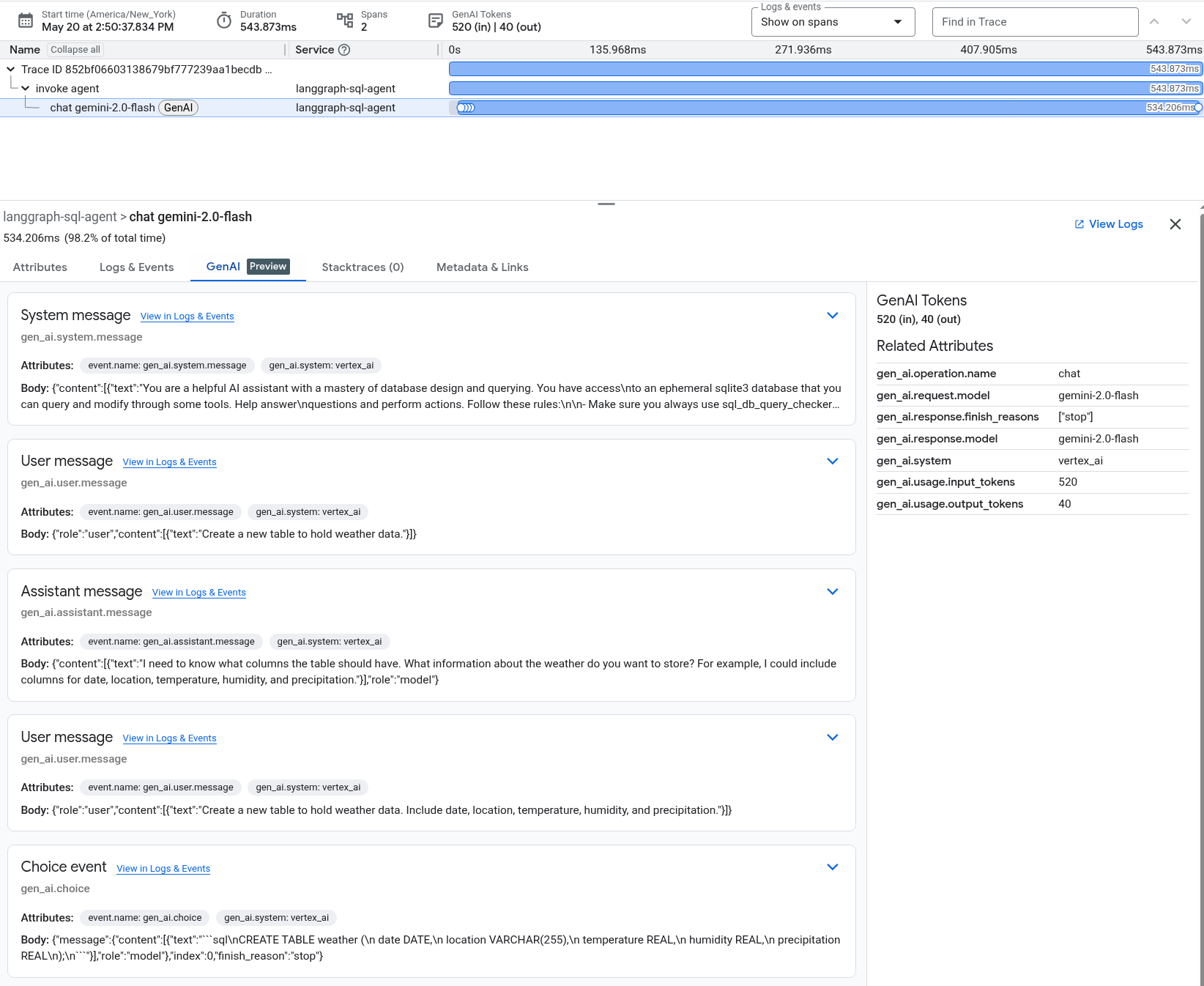The width and height of the screenshot is (1204, 986).
Task: Open the Logs & events dropdown
Action: (833, 22)
